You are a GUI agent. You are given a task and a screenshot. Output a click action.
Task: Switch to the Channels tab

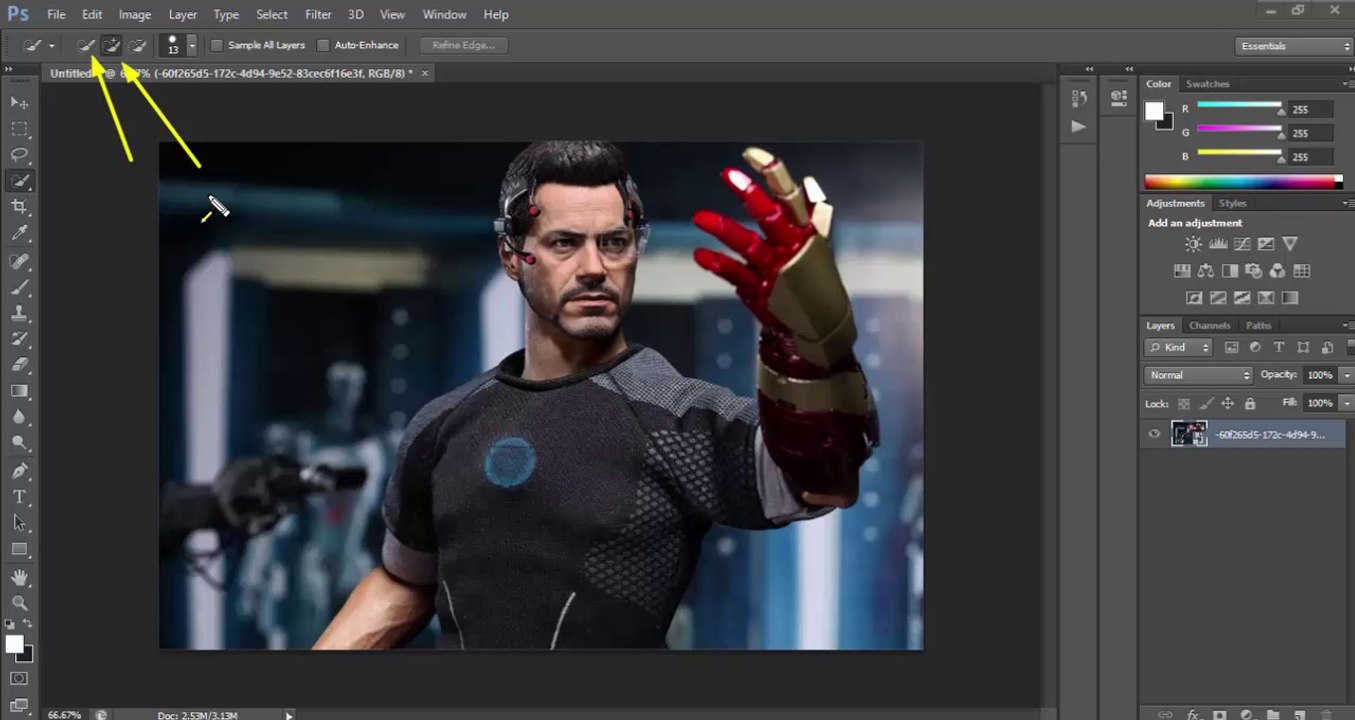tap(1209, 325)
